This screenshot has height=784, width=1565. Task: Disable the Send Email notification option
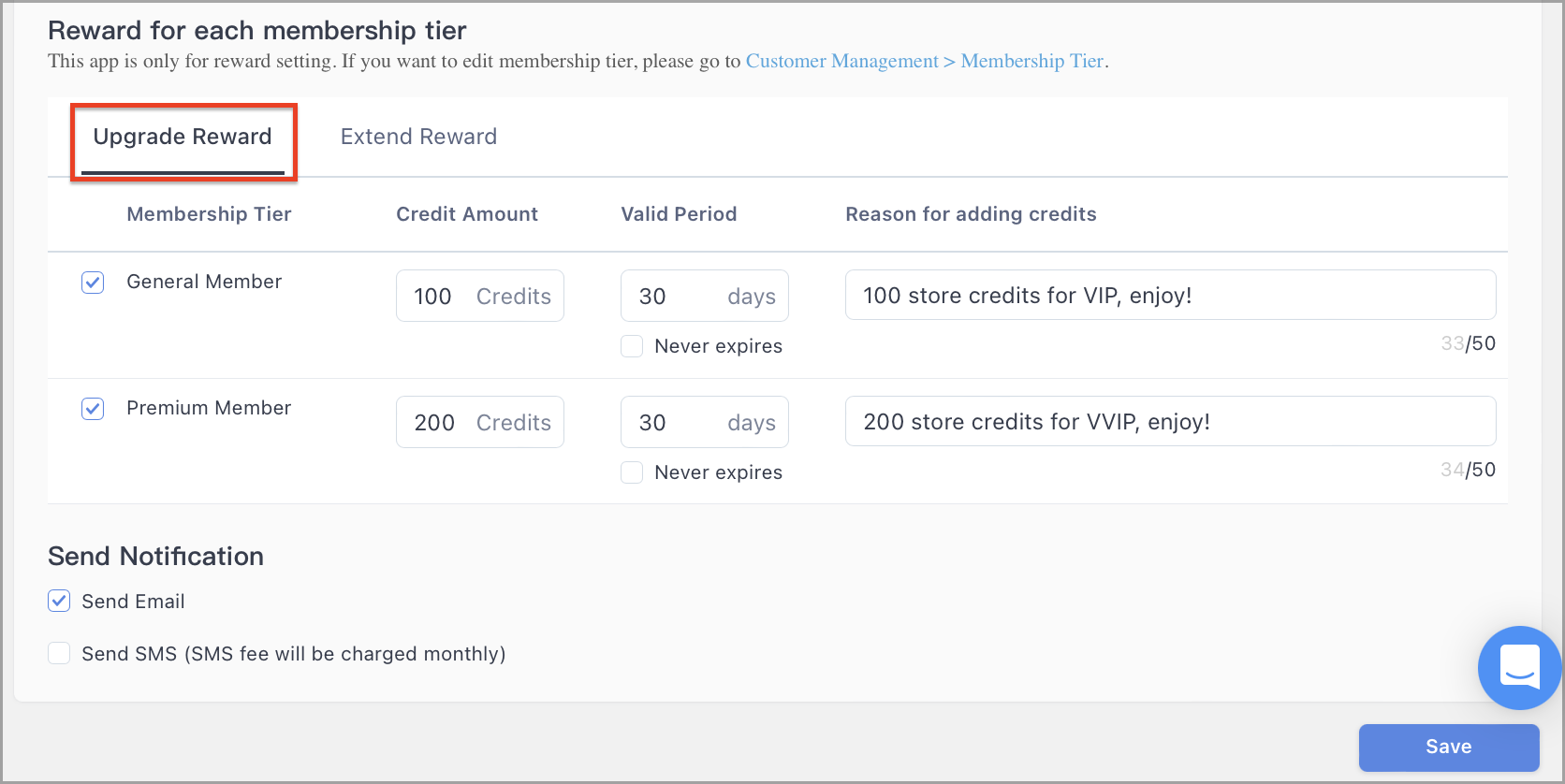(58, 601)
